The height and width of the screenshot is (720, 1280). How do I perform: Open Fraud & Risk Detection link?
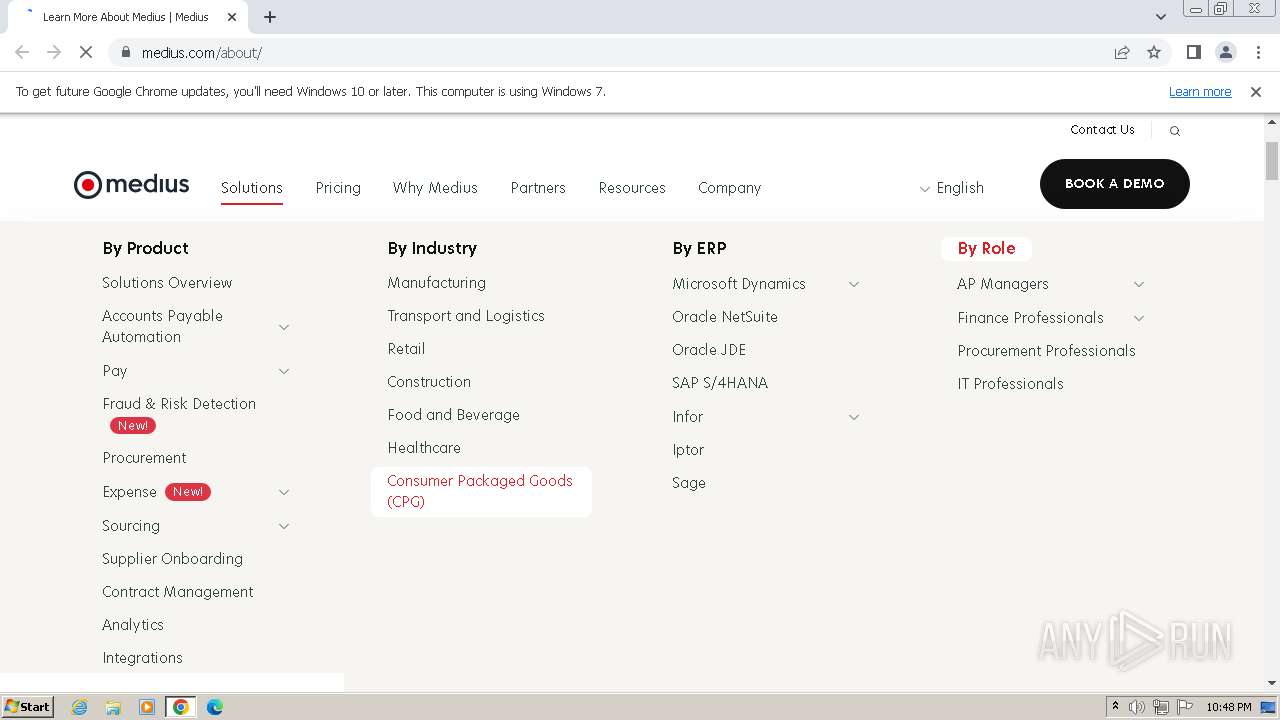click(x=179, y=404)
